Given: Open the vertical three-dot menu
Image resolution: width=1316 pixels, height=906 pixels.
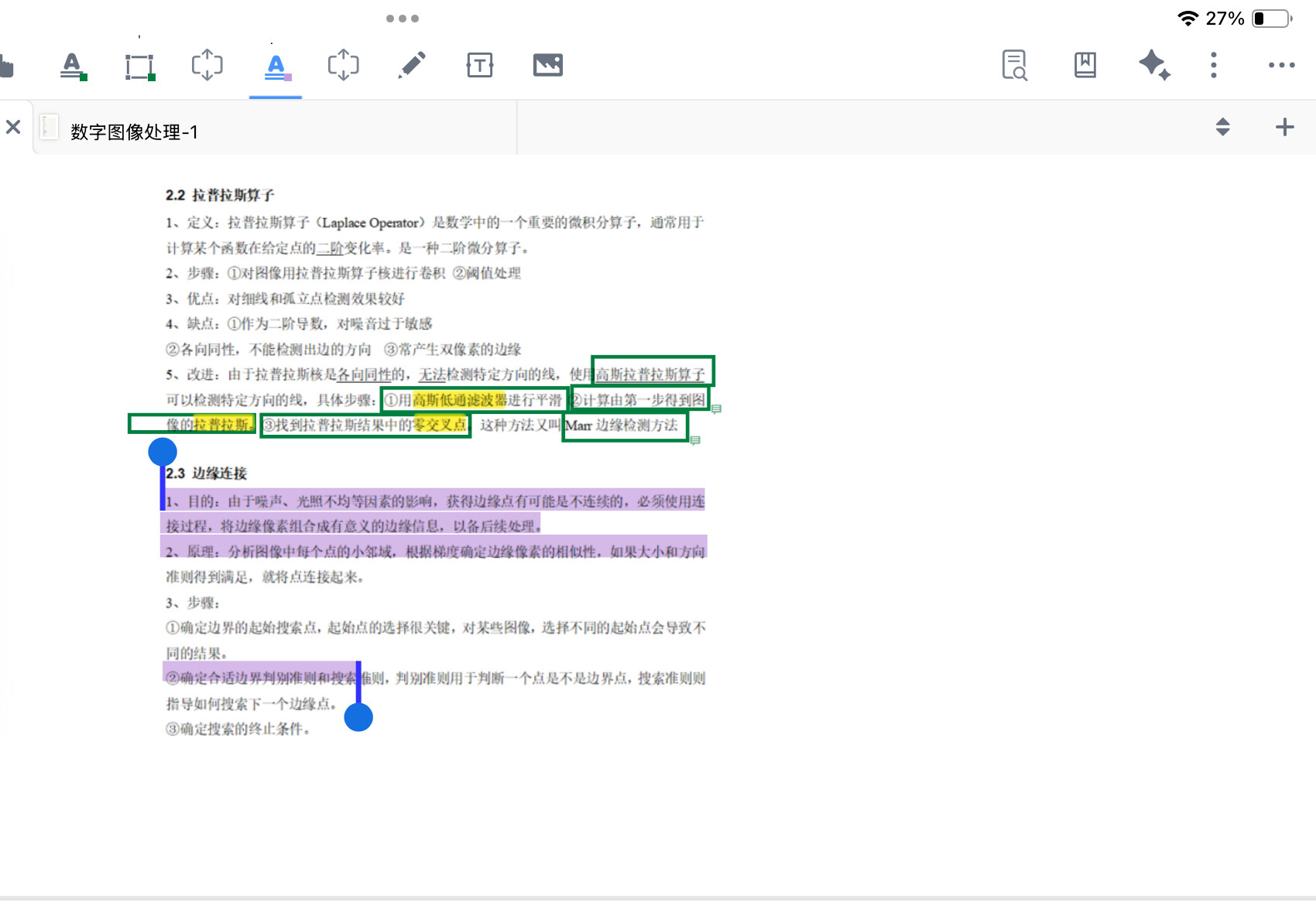Looking at the screenshot, I should coord(1214,65).
